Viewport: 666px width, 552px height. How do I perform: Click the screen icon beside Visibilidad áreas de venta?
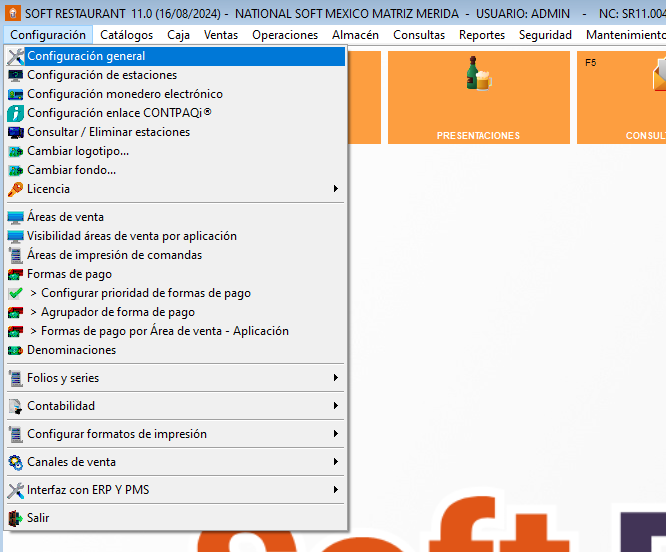pyautogui.click(x=16, y=237)
